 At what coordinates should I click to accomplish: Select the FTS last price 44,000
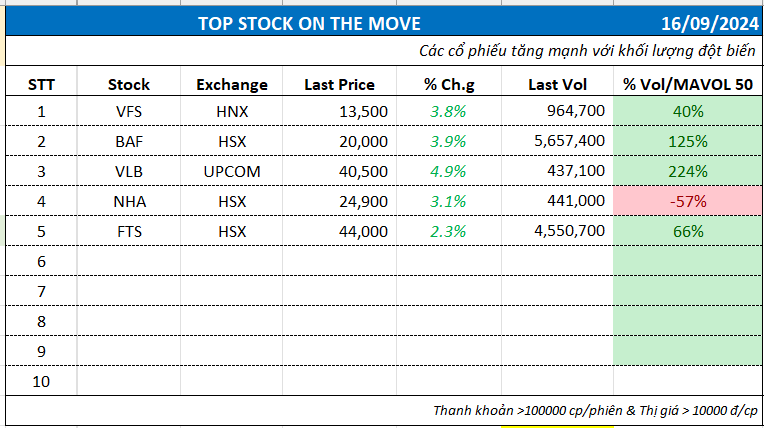pyautogui.click(x=363, y=231)
